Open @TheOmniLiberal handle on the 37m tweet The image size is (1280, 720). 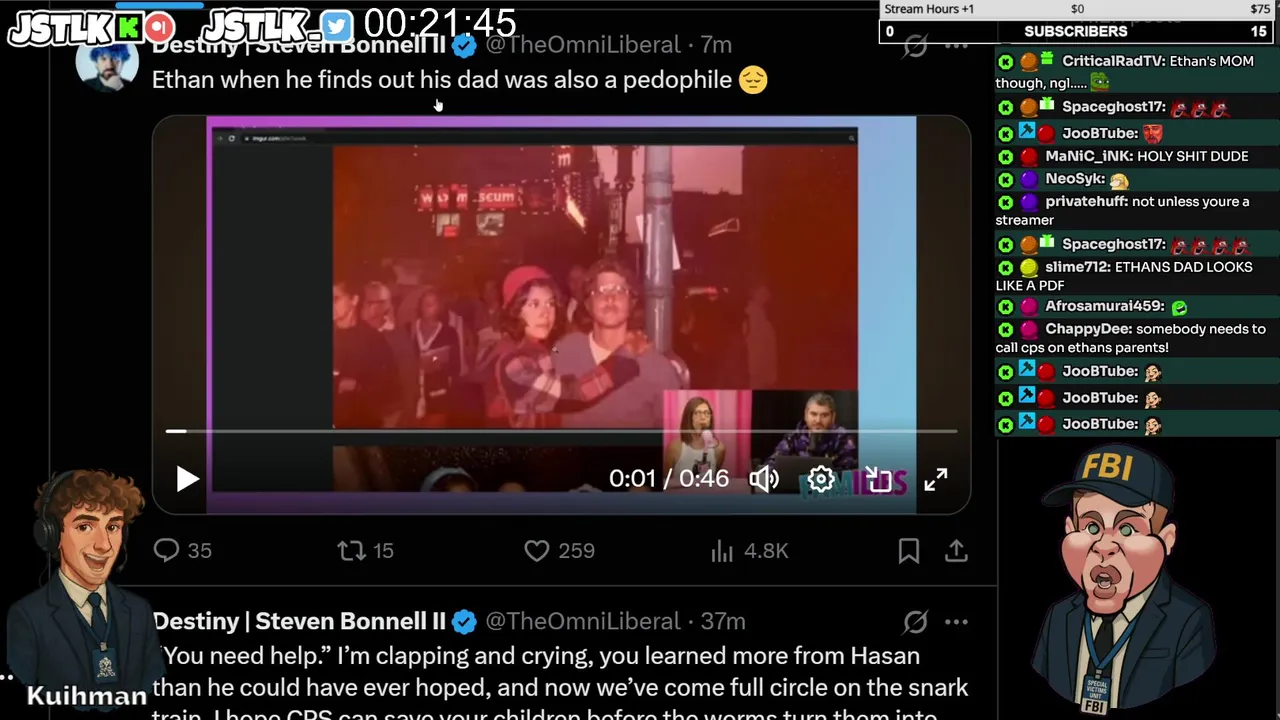pos(583,621)
